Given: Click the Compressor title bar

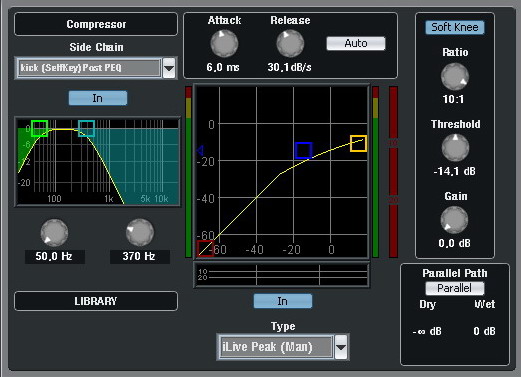Looking at the screenshot, I should coord(96,24).
